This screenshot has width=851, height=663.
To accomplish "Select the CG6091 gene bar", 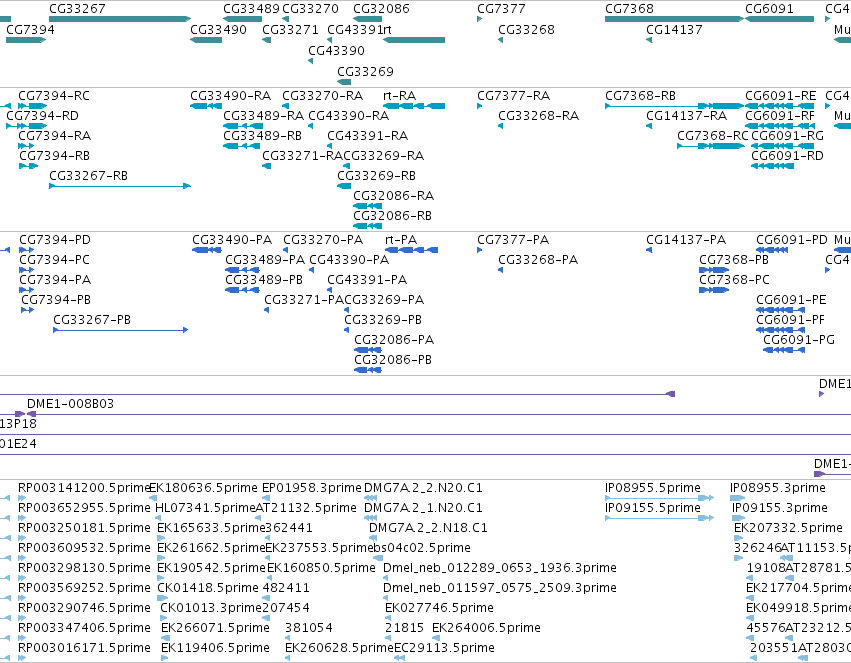I will 779,19.
